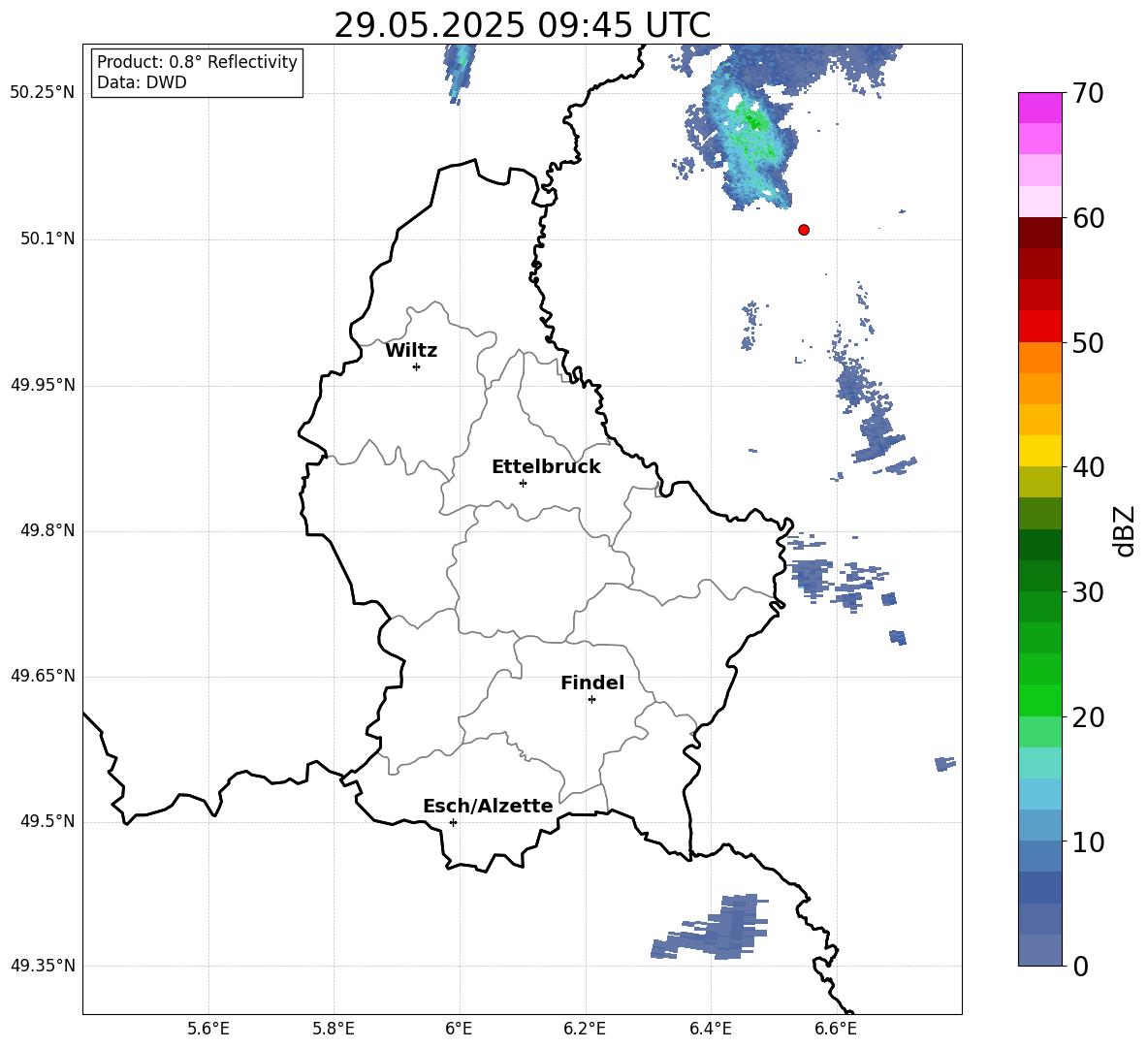Click the colorbar value 40
This screenshot has width=1148, height=1048.
1088,467
